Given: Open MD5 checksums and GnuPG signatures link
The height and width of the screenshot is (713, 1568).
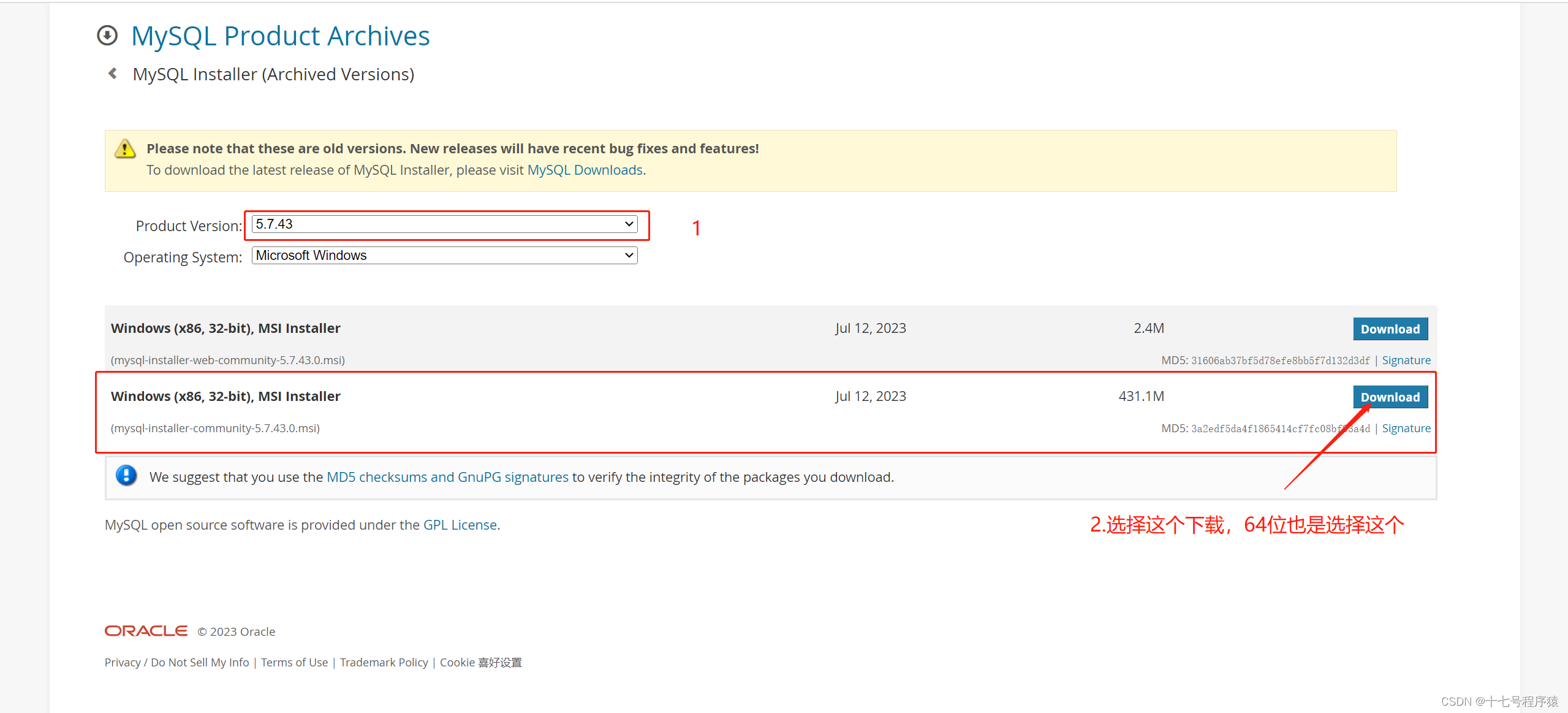Looking at the screenshot, I should [447, 477].
